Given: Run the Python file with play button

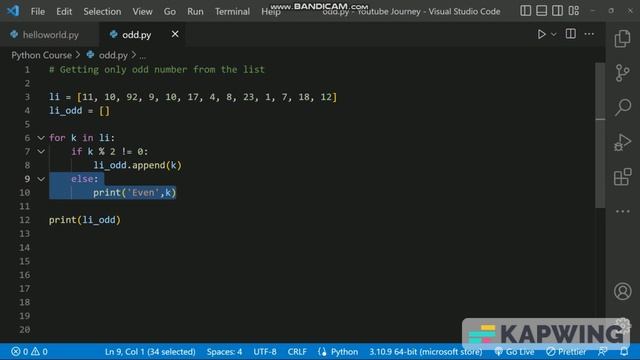Looking at the screenshot, I should point(541,34).
